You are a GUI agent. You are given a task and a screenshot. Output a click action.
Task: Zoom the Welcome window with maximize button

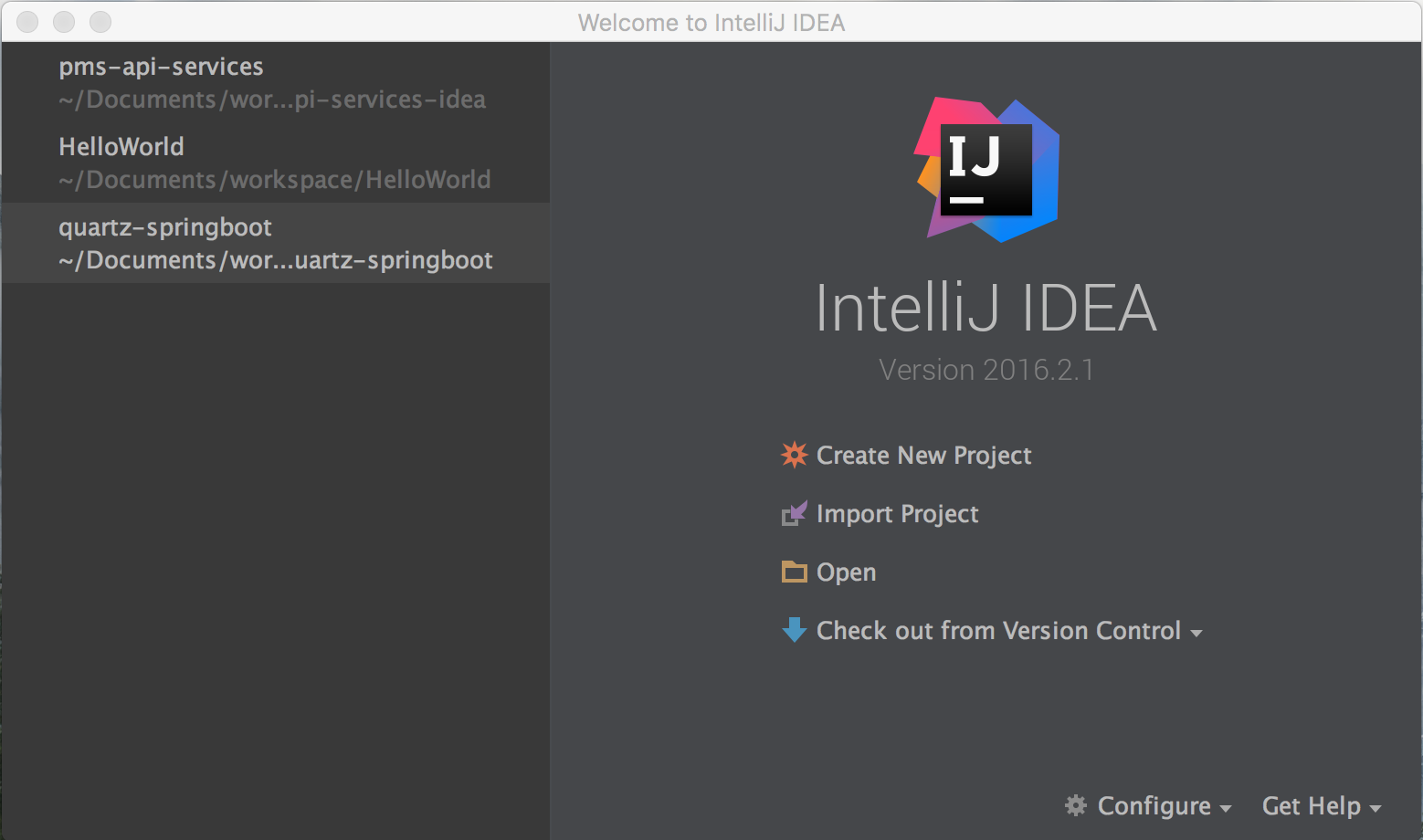pos(100,22)
